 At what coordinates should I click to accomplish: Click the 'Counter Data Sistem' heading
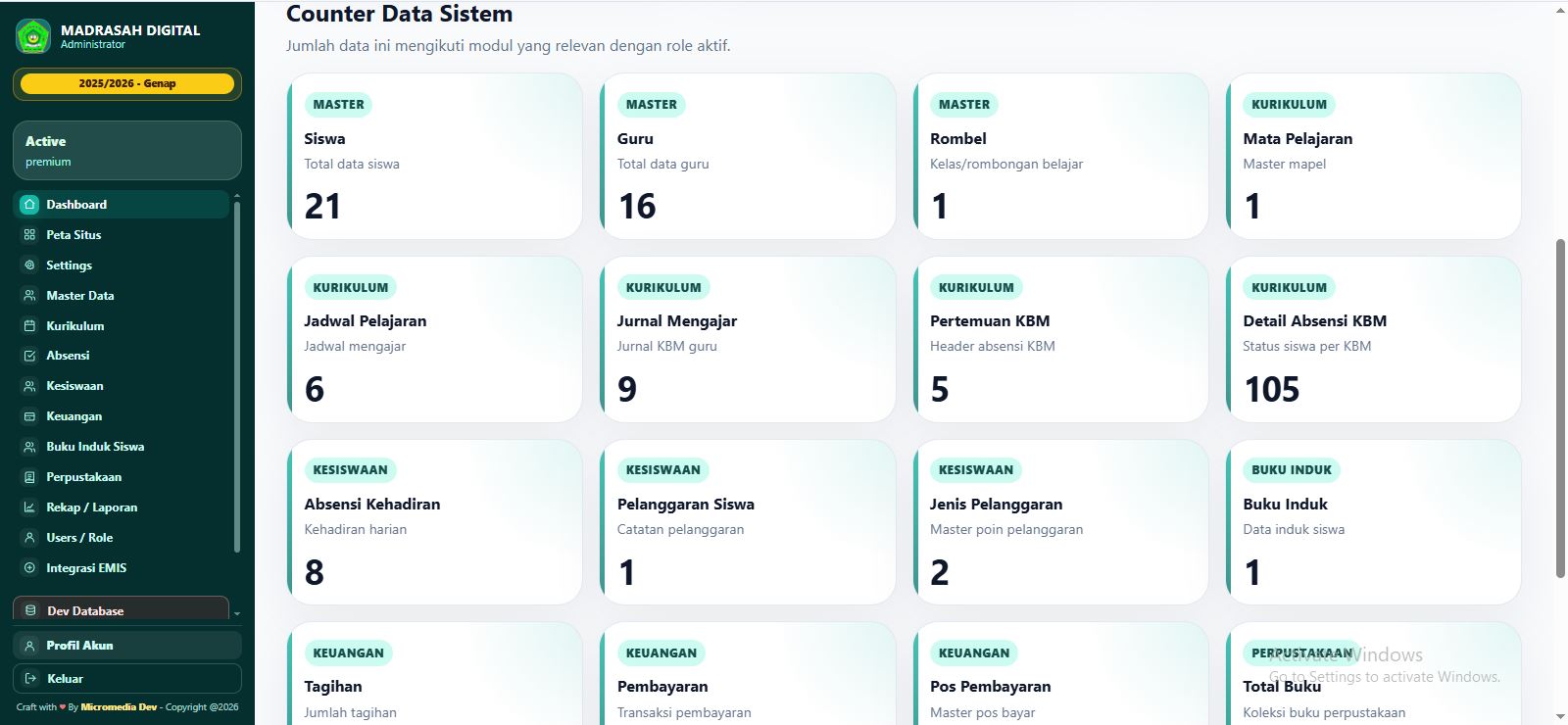[x=400, y=14]
